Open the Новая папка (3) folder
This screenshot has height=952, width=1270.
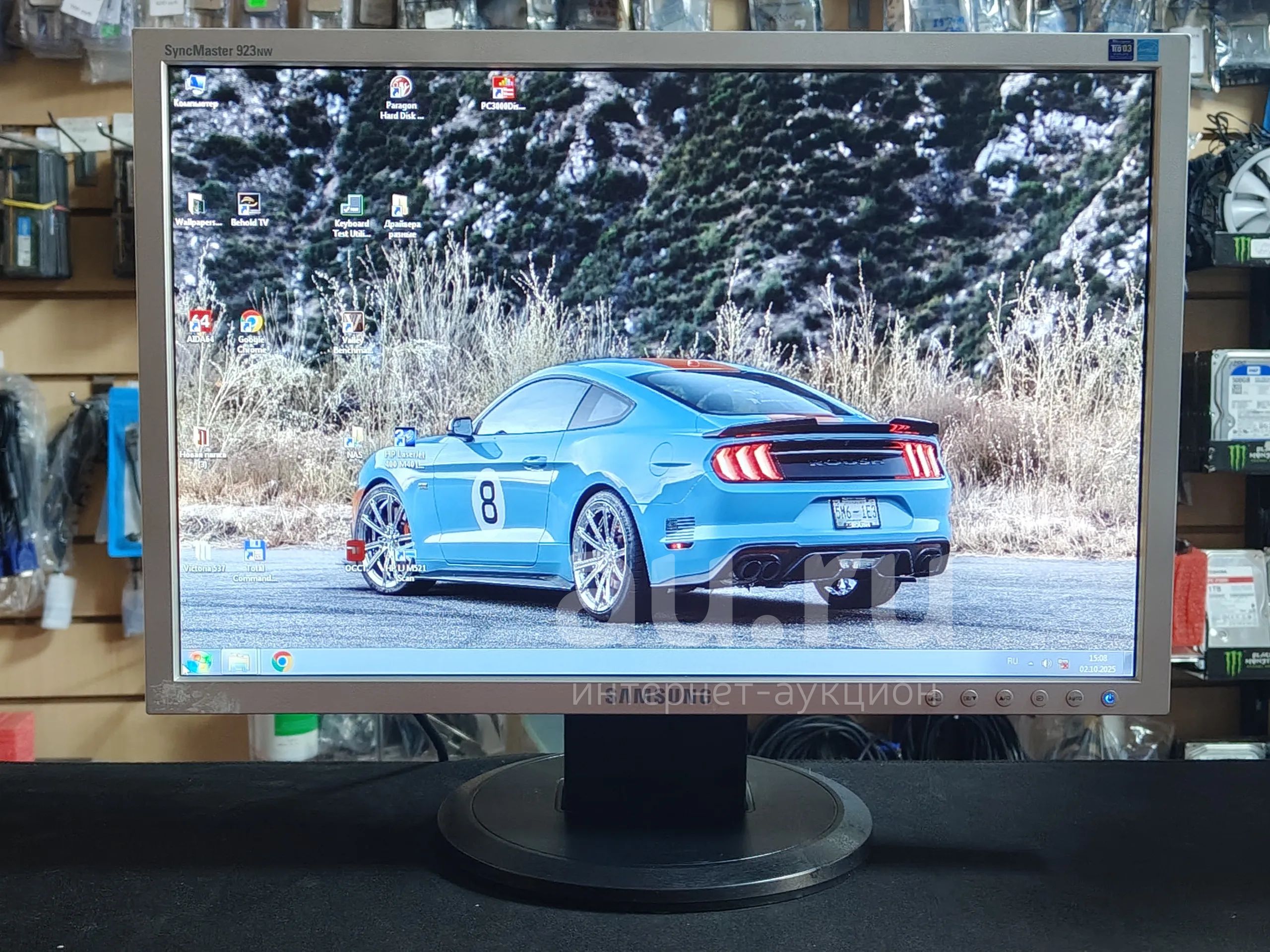click(201, 438)
